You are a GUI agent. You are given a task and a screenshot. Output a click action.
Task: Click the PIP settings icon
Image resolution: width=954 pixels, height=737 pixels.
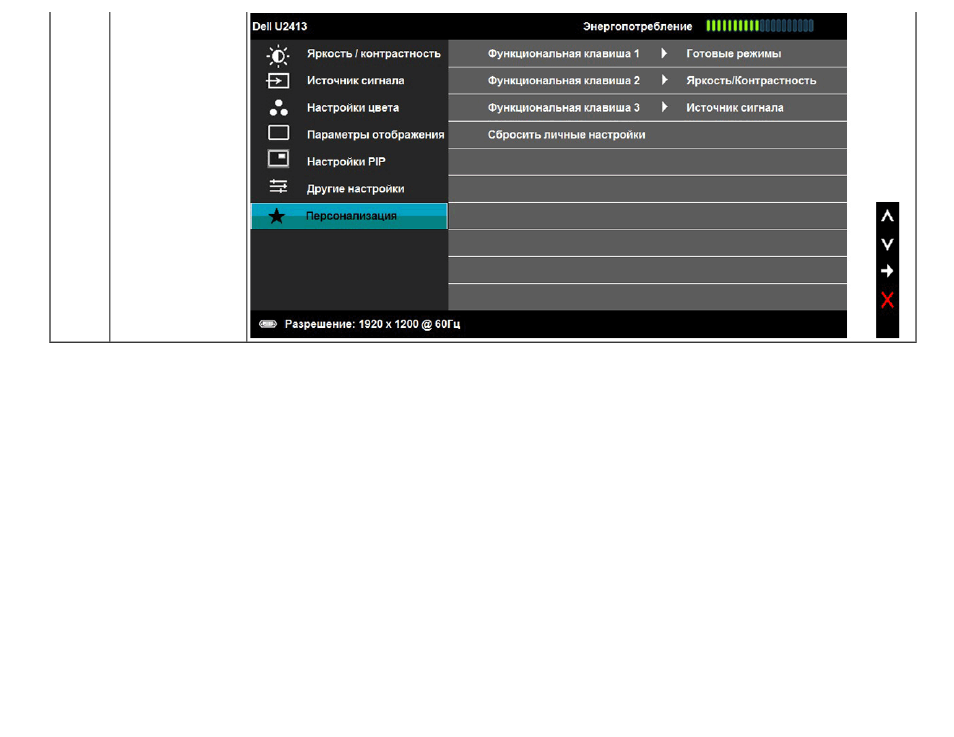(278, 159)
